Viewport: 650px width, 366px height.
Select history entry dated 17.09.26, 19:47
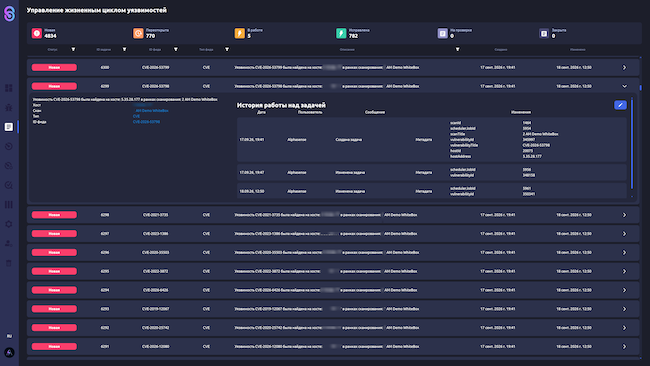(432, 172)
